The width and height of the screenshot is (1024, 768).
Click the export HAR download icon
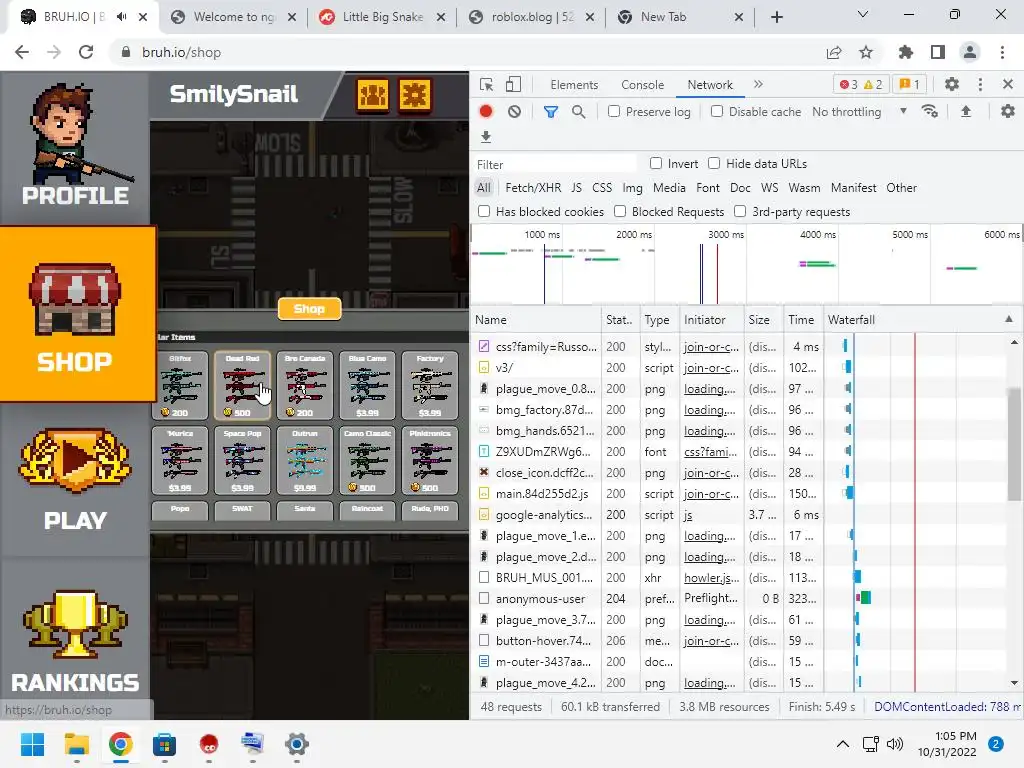[486, 137]
